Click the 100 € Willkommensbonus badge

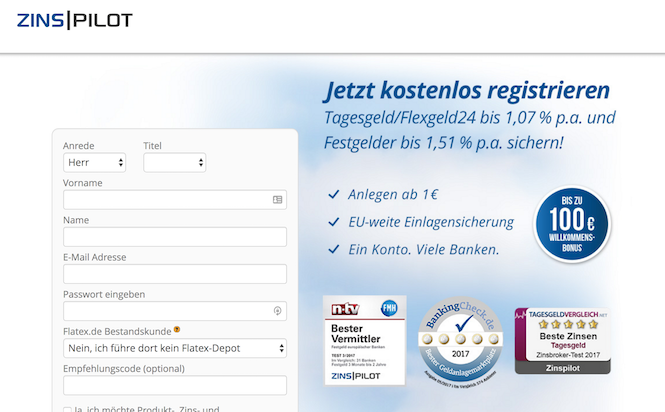point(572,224)
